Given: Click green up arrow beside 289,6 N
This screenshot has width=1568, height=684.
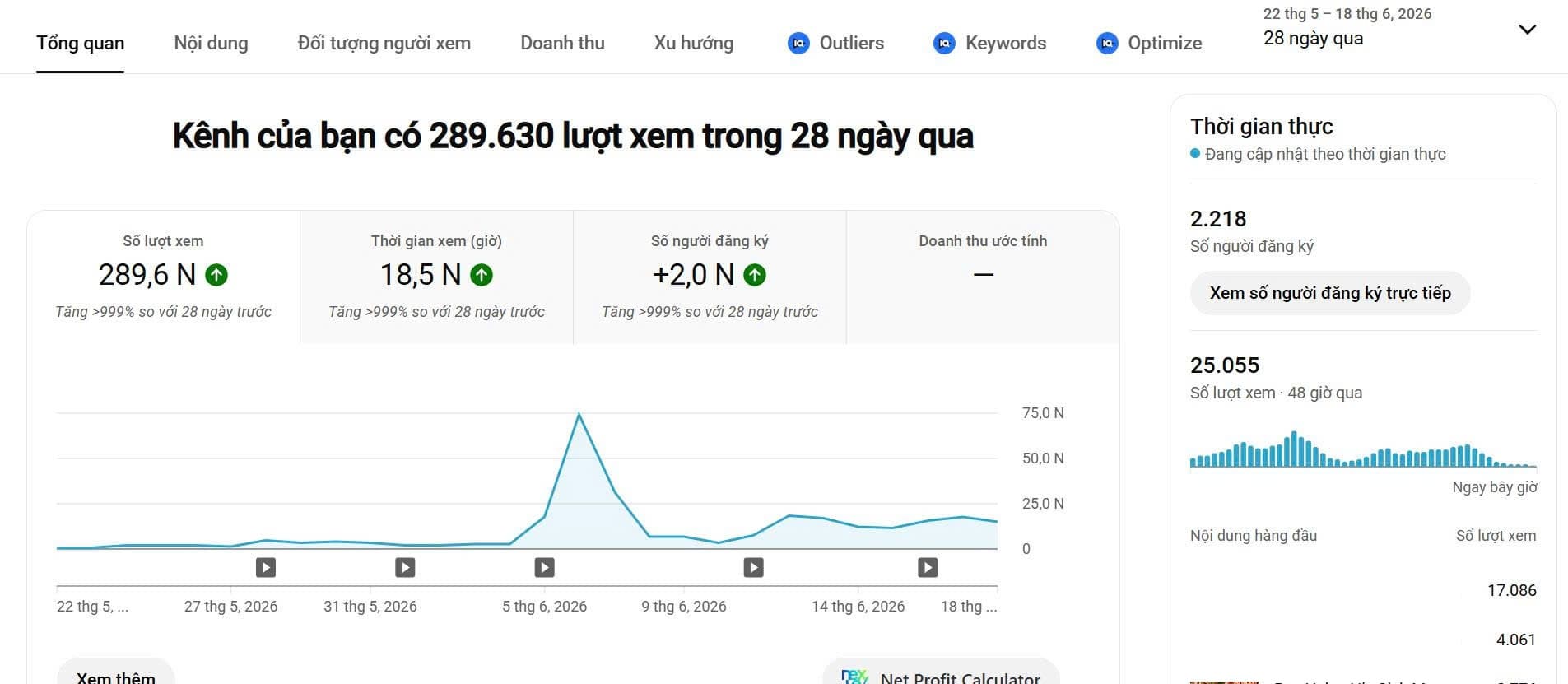Looking at the screenshot, I should click(x=216, y=275).
